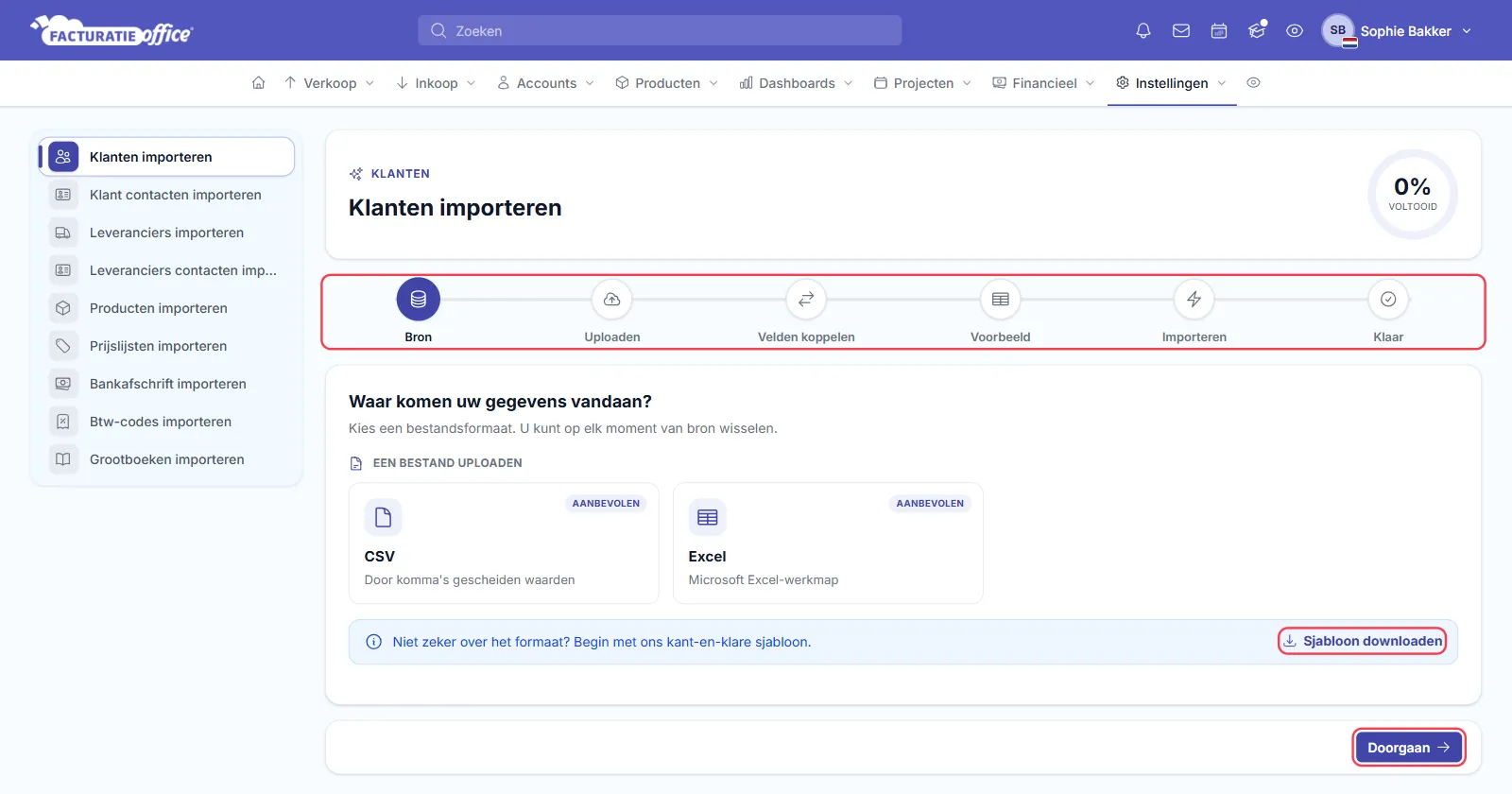Select the Uploaden step cloud icon
Image resolution: width=1512 pixels, height=794 pixels.
(x=612, y=299)
